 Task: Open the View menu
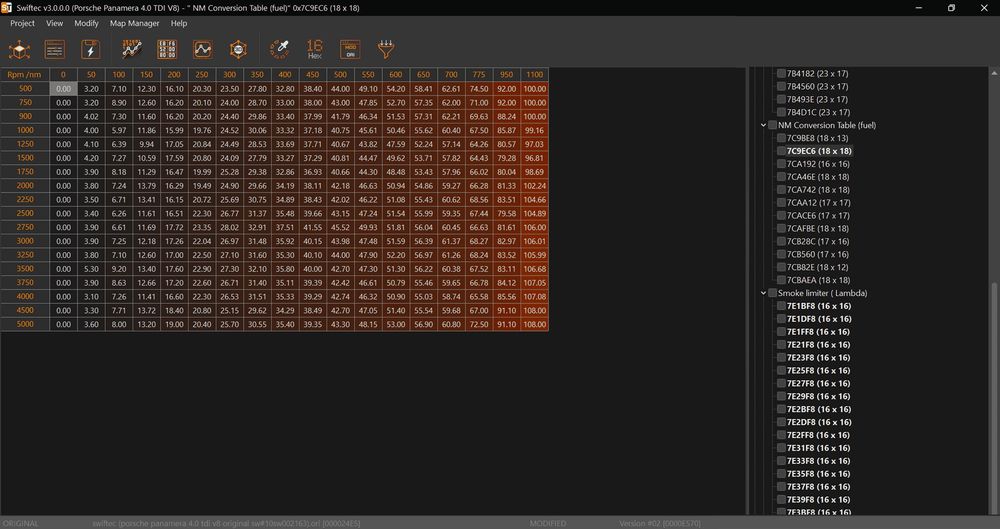click(x=54, y=23)
